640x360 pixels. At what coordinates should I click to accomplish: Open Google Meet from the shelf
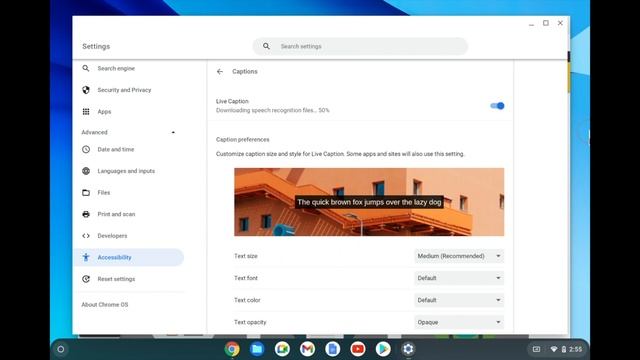pyautogui.click(x=282, y=349)
